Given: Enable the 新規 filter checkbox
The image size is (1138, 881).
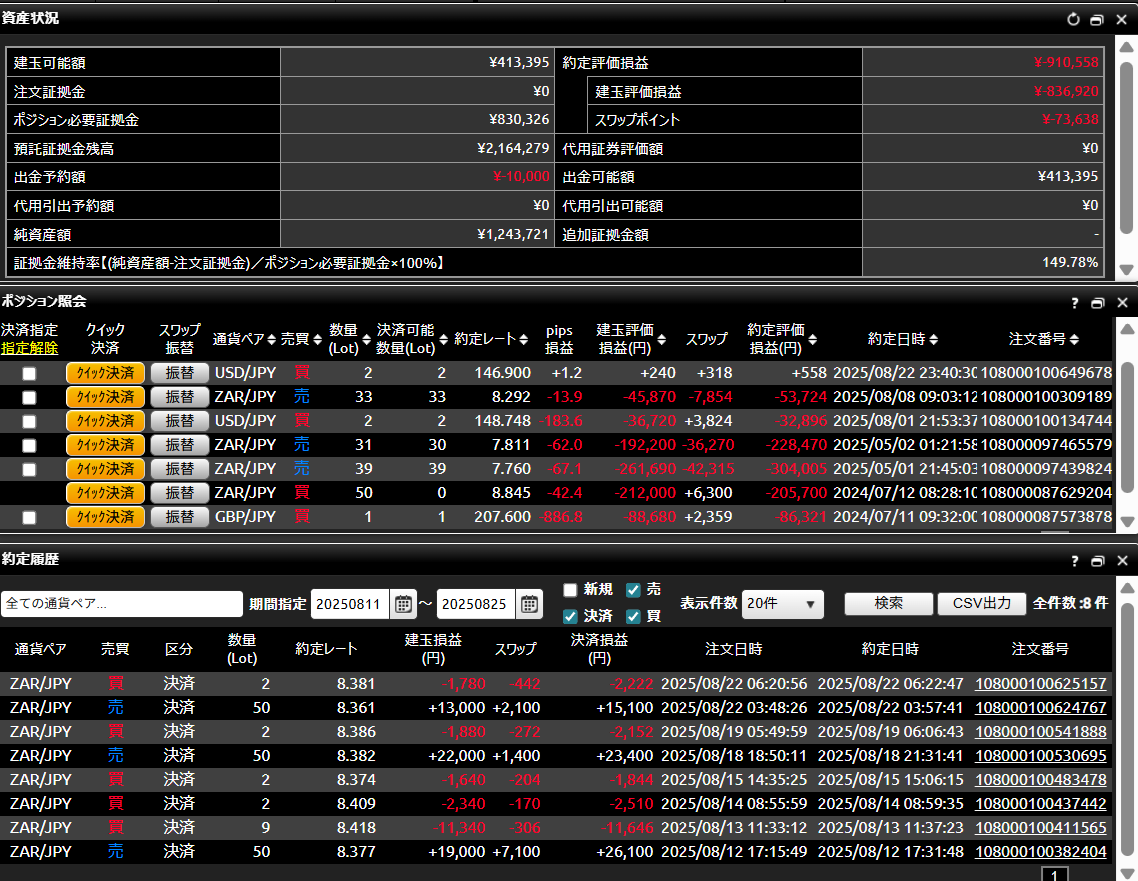Looking at the screenshot, I should (570, 590).
